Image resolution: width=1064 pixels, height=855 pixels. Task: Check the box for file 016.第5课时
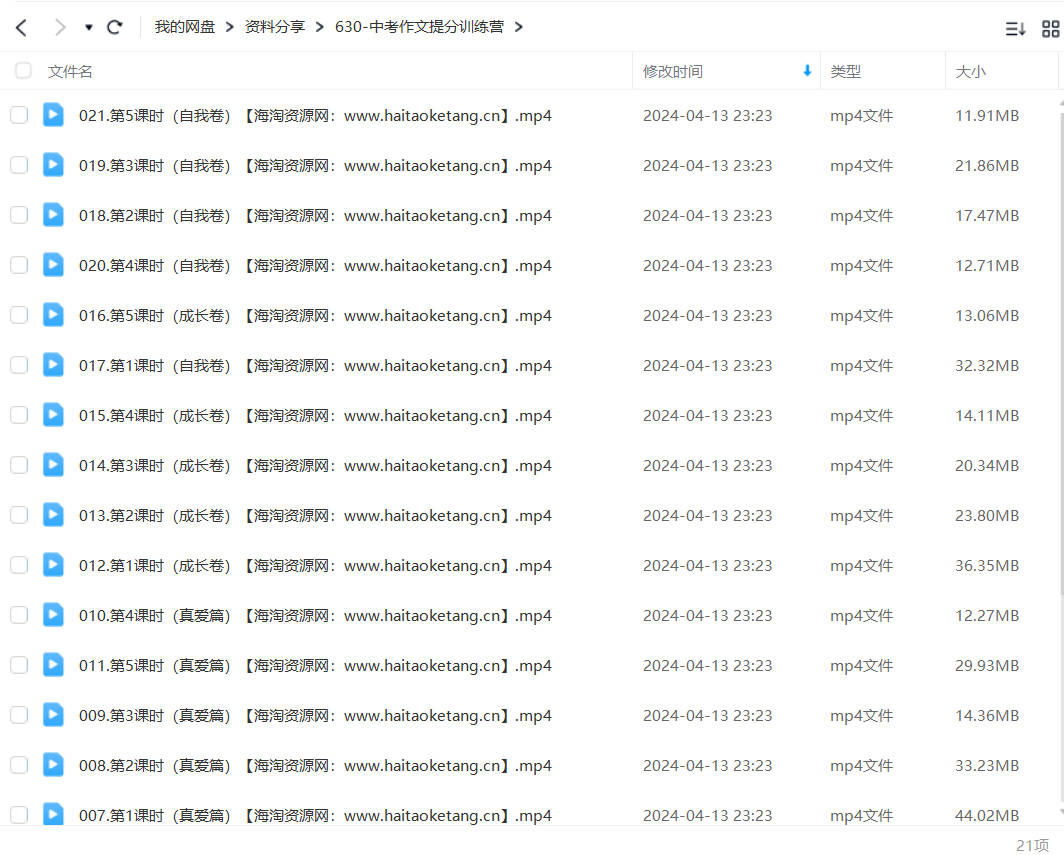(x=19, y=315)
